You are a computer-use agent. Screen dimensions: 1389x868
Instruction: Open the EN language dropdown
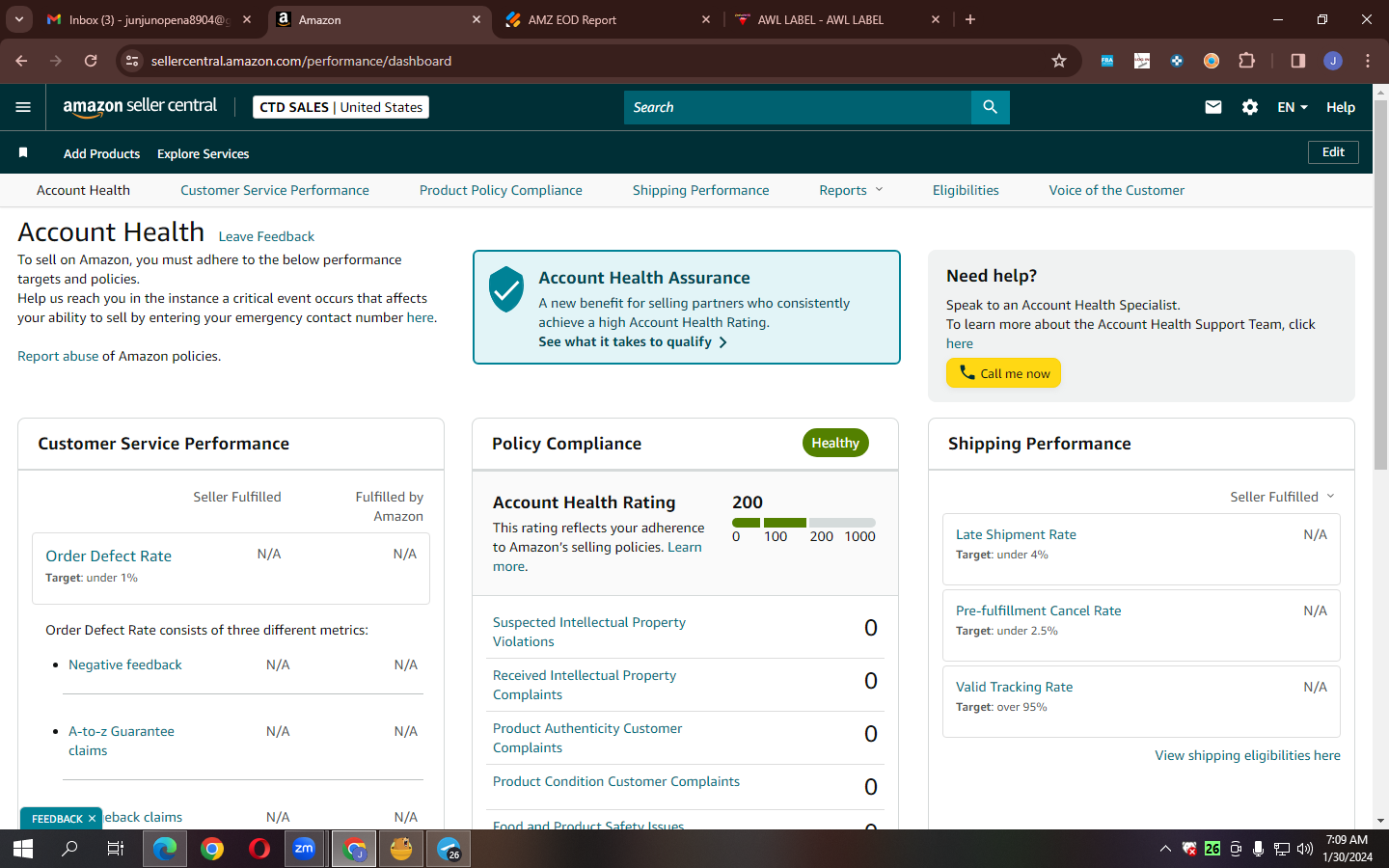pos(1292,107)
